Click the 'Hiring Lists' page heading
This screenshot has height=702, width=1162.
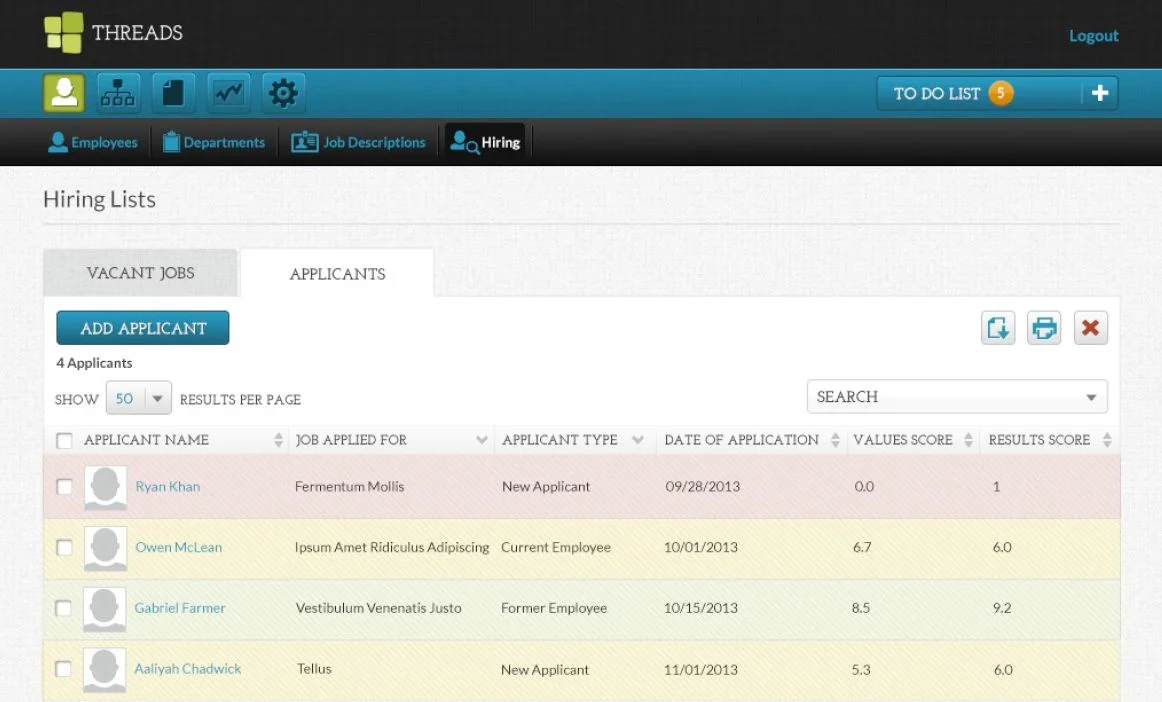99,199
